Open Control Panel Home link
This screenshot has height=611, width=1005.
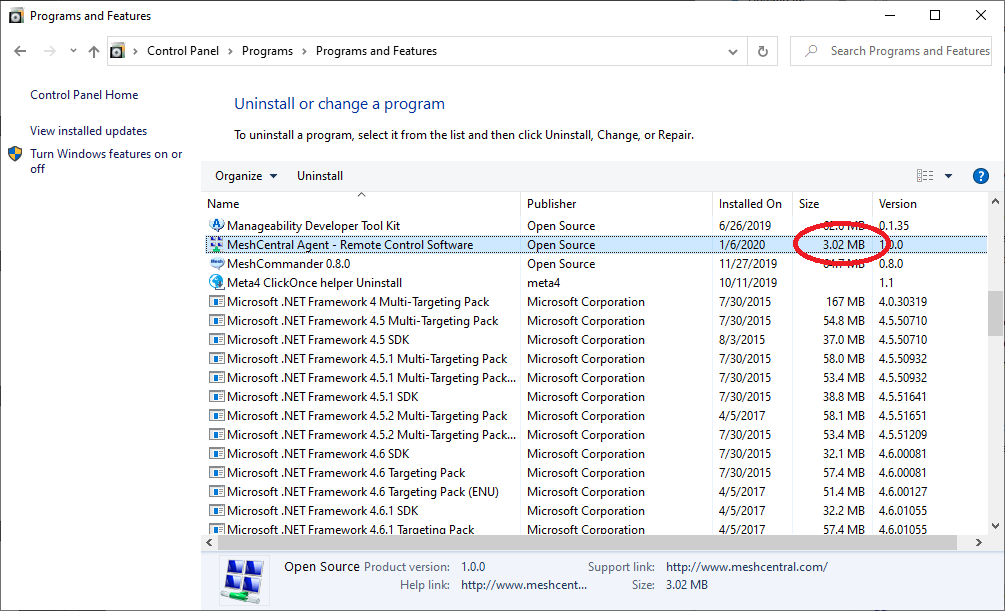click(84, 95)
